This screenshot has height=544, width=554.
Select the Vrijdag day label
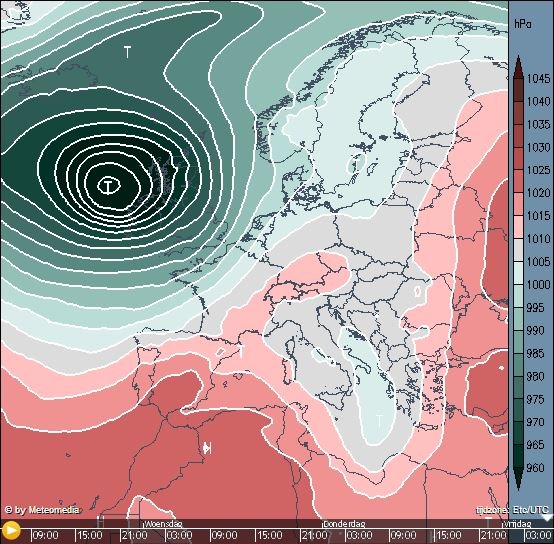point(516,524)
